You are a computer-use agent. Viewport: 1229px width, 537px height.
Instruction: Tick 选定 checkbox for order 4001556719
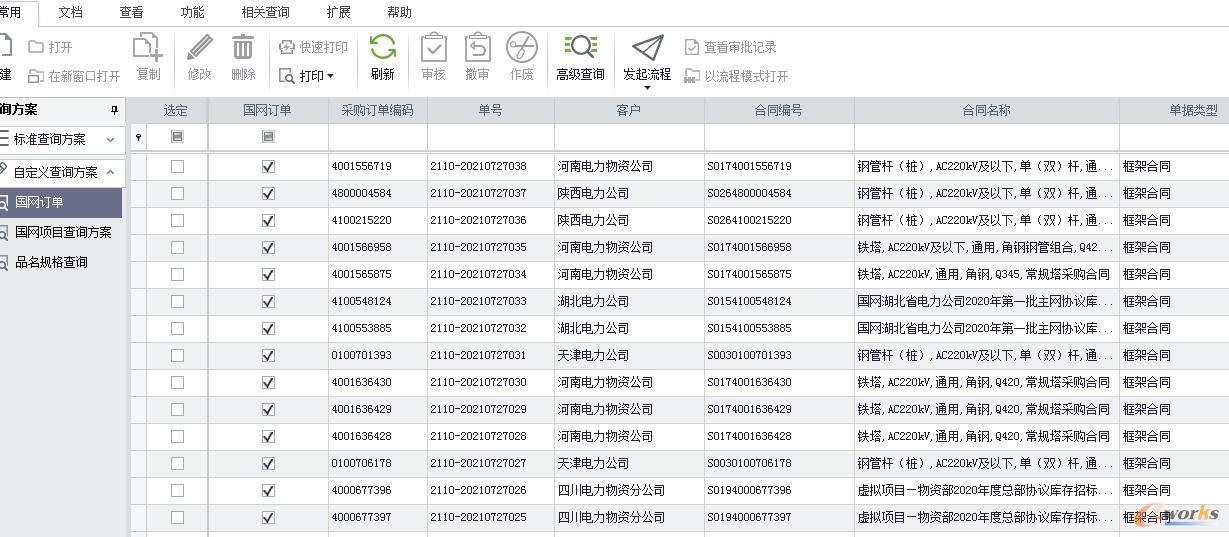[177, 166]
